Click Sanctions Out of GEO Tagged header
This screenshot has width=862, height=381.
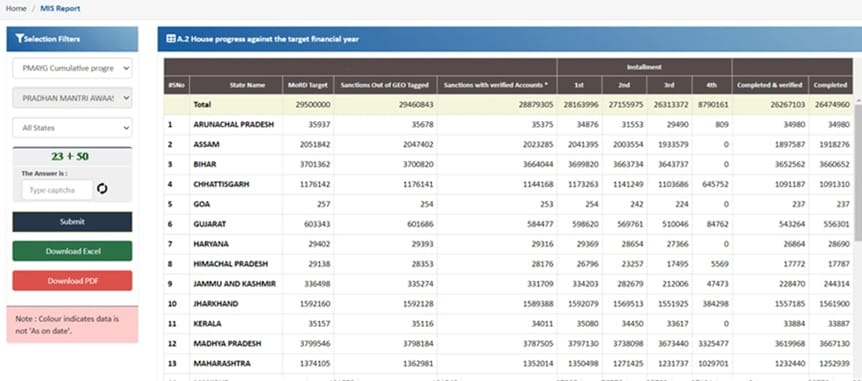point(385,85)
